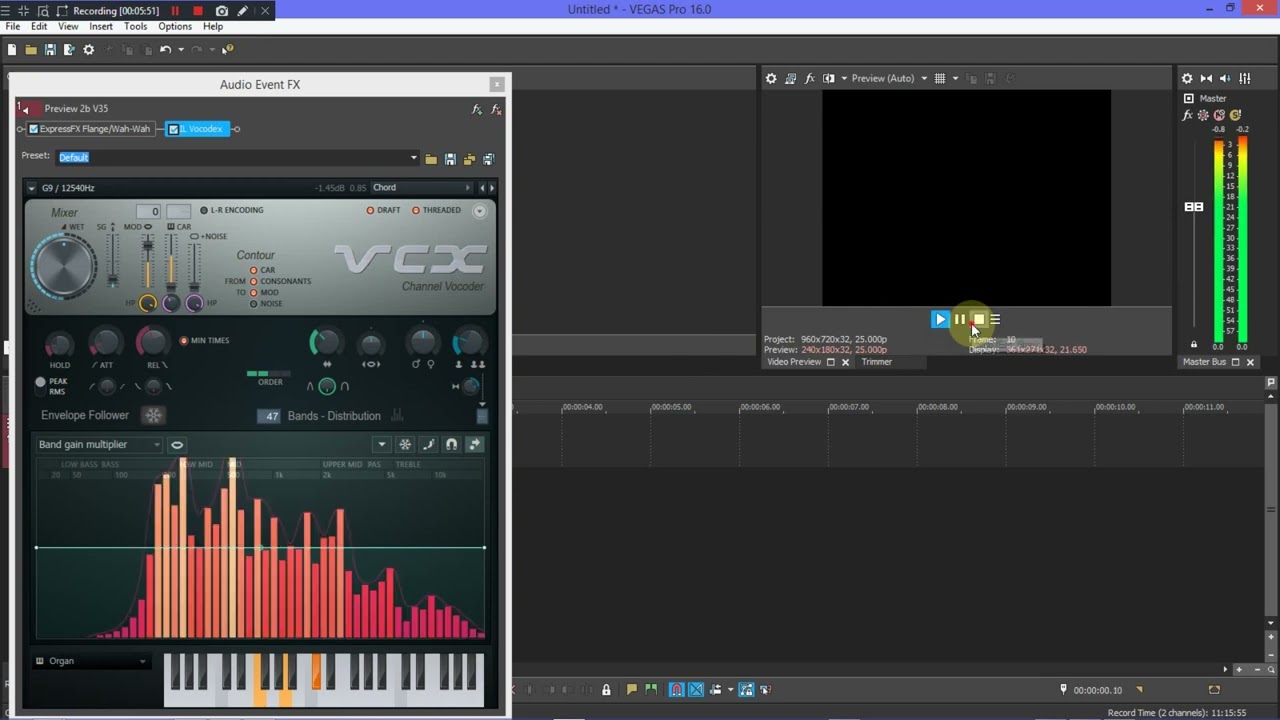Viewport: 1280px width, 720px height.
Task: Select the next preset arrow beside Chord
Action: tap(491, 188)
